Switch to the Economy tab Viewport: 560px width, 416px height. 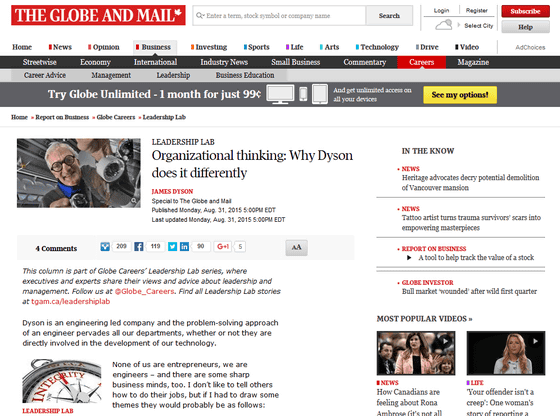click(95, 62)
